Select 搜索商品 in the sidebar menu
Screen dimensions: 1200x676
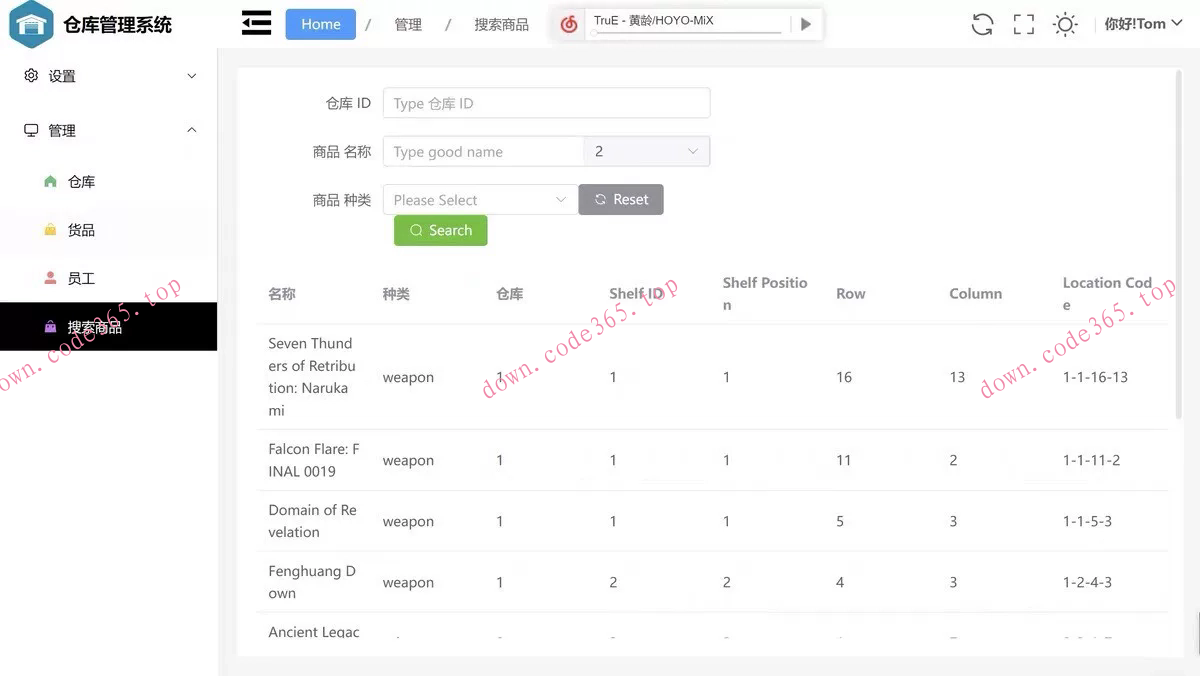pyautogui.click(x=95, y=326)
